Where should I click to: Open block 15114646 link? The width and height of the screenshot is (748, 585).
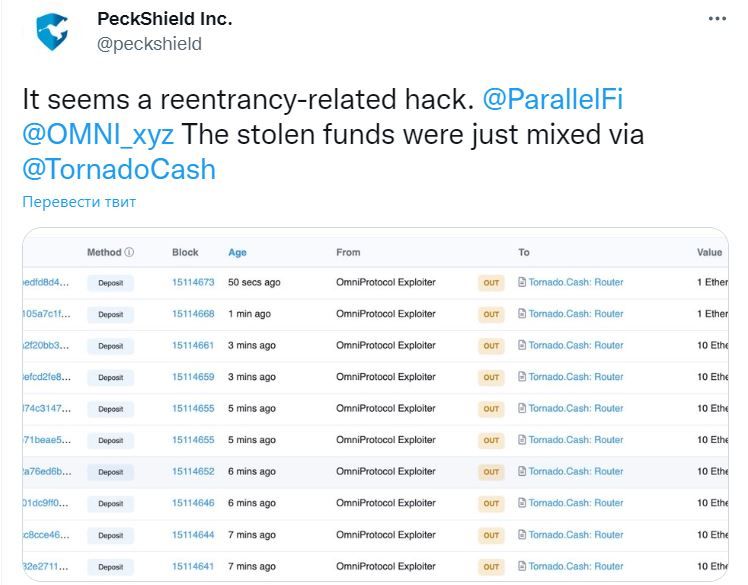pyautogui.click(x=193, y=502)
